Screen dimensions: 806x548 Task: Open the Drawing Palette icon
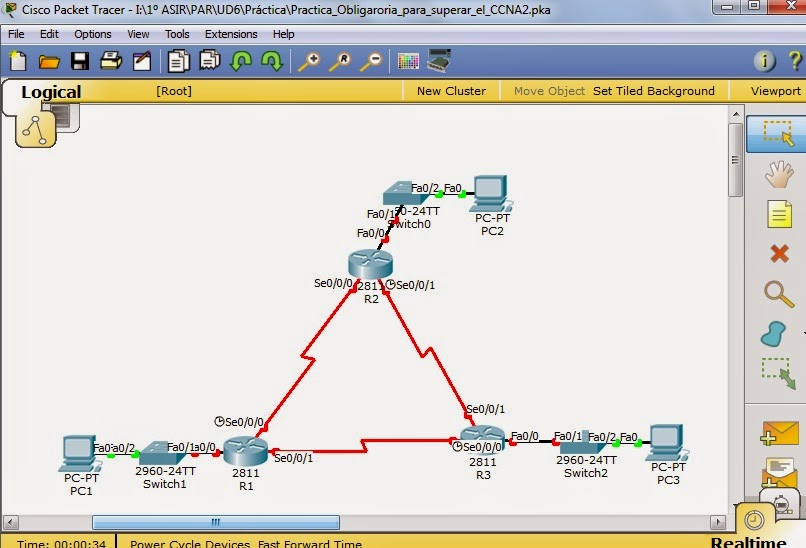pos(408,61)
